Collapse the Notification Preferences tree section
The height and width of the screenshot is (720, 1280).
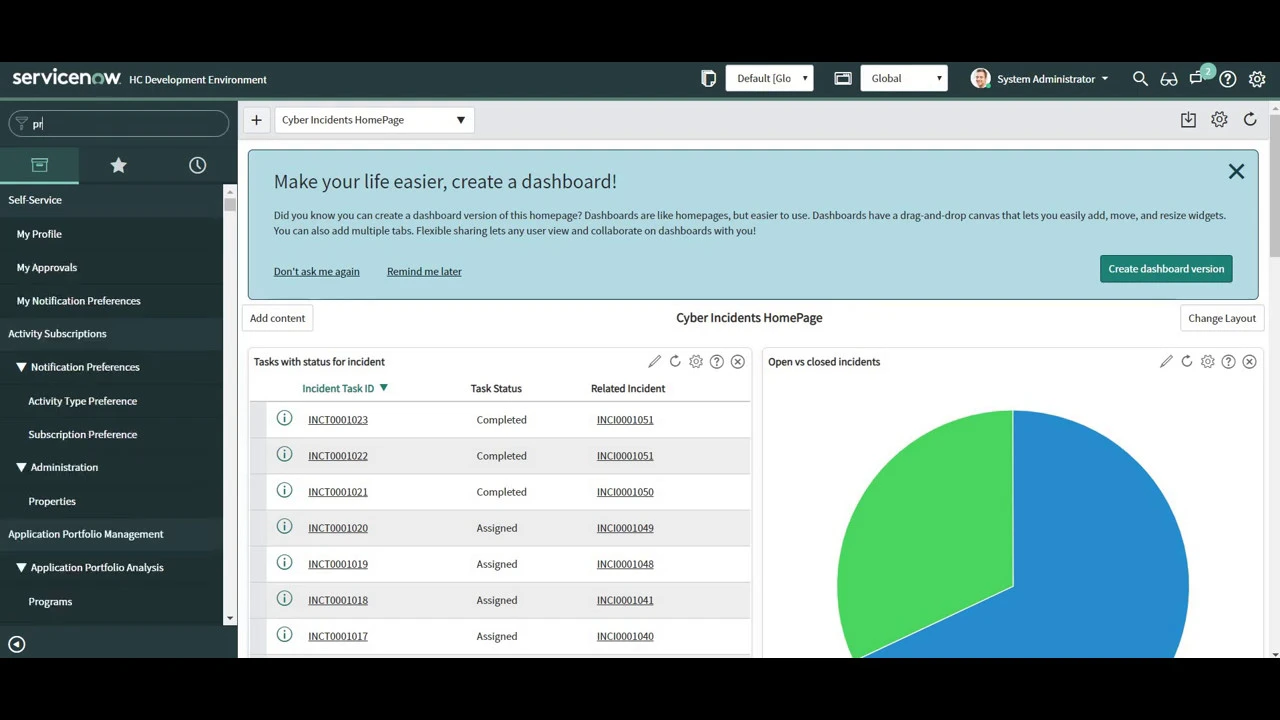tap(21, 367)
